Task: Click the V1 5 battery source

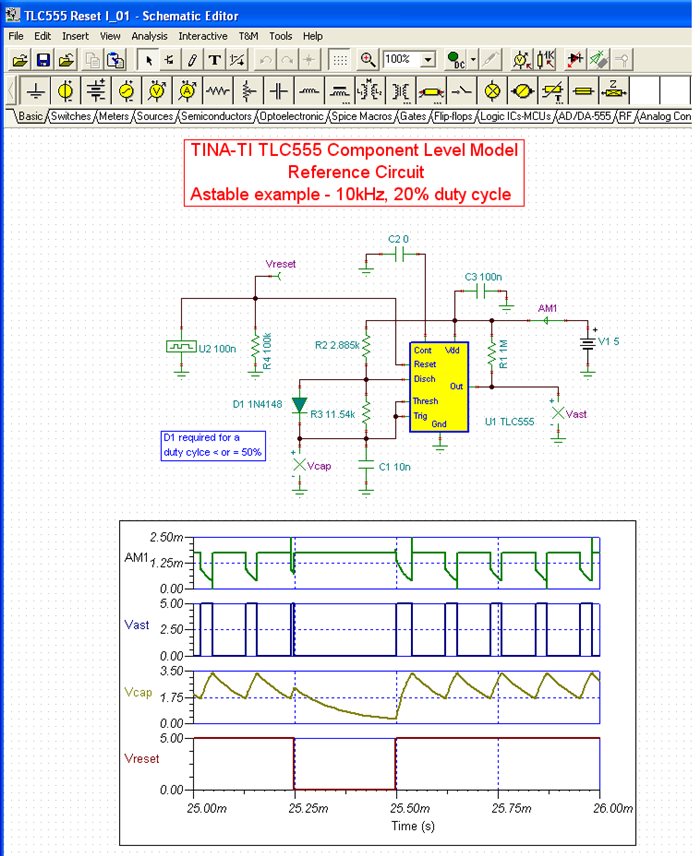Action: (588, 343)
